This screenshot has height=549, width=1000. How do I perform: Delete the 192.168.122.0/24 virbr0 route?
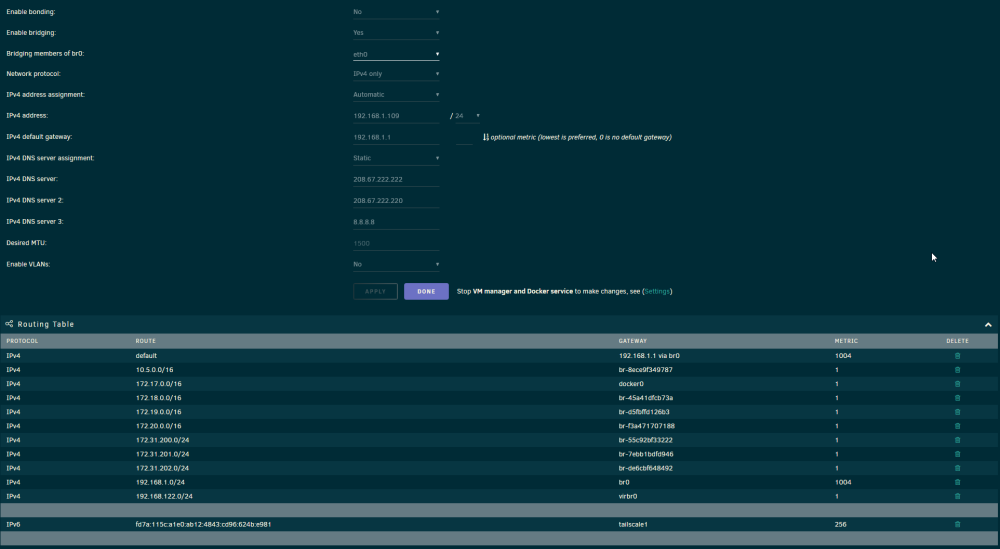[957, 496]
